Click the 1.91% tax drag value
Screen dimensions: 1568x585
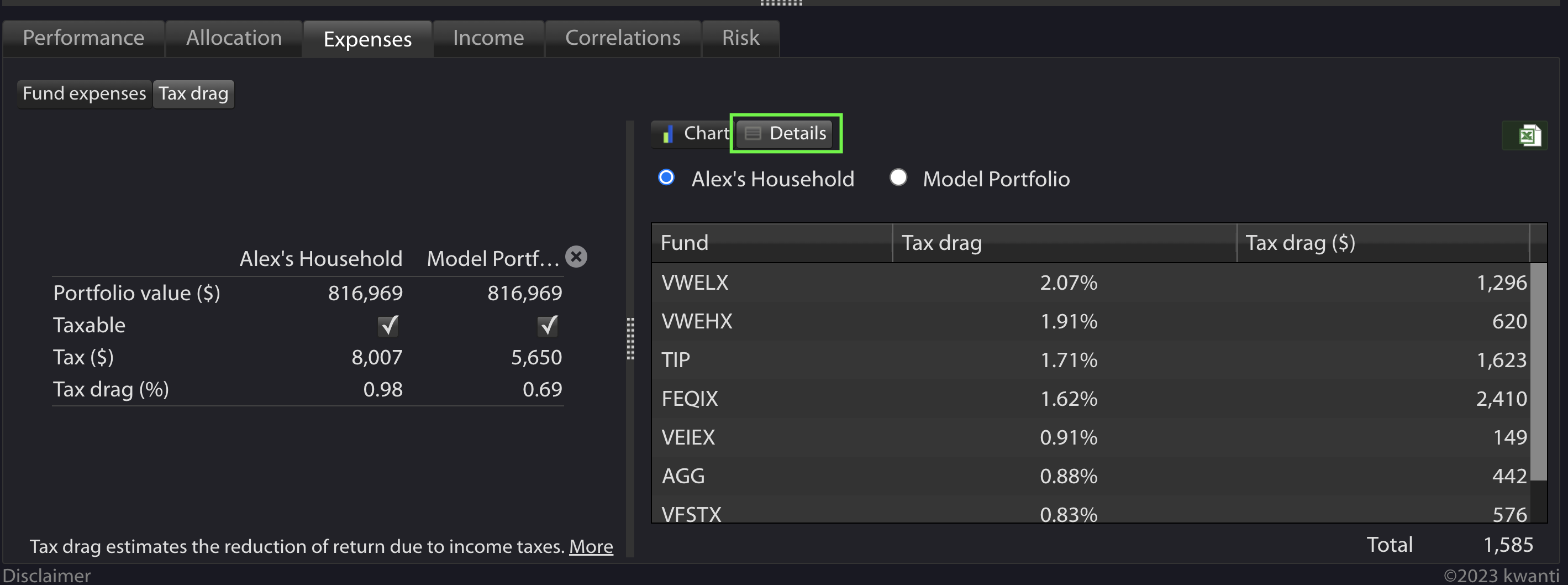pos(1068,321)
